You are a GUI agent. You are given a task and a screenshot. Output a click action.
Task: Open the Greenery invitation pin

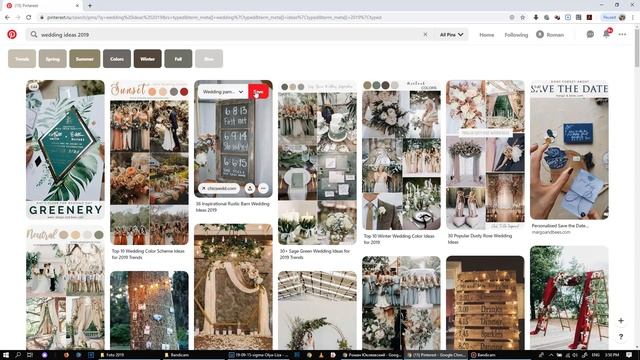65,149
